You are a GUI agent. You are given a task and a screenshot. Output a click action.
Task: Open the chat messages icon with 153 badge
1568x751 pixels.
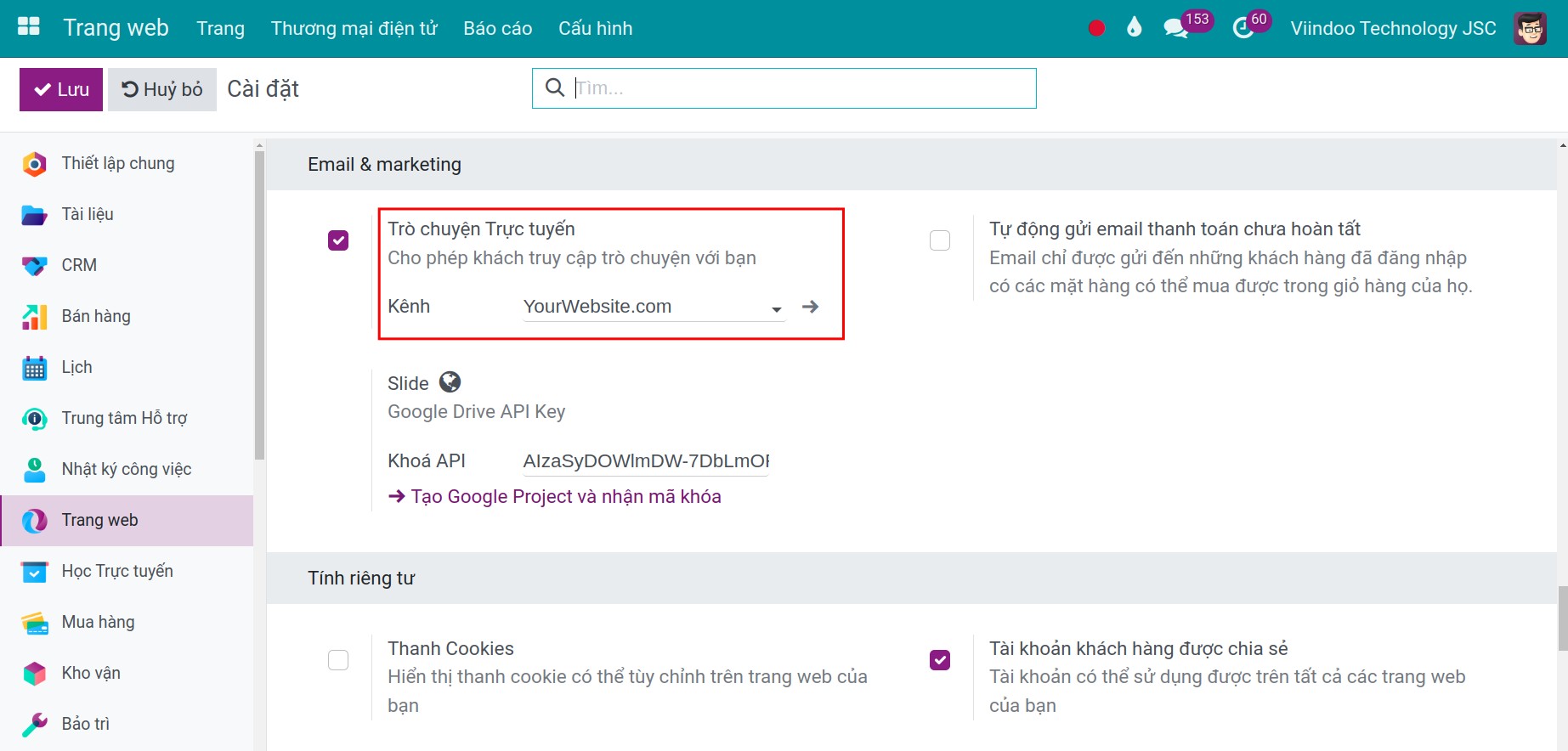pos(1176,29)
